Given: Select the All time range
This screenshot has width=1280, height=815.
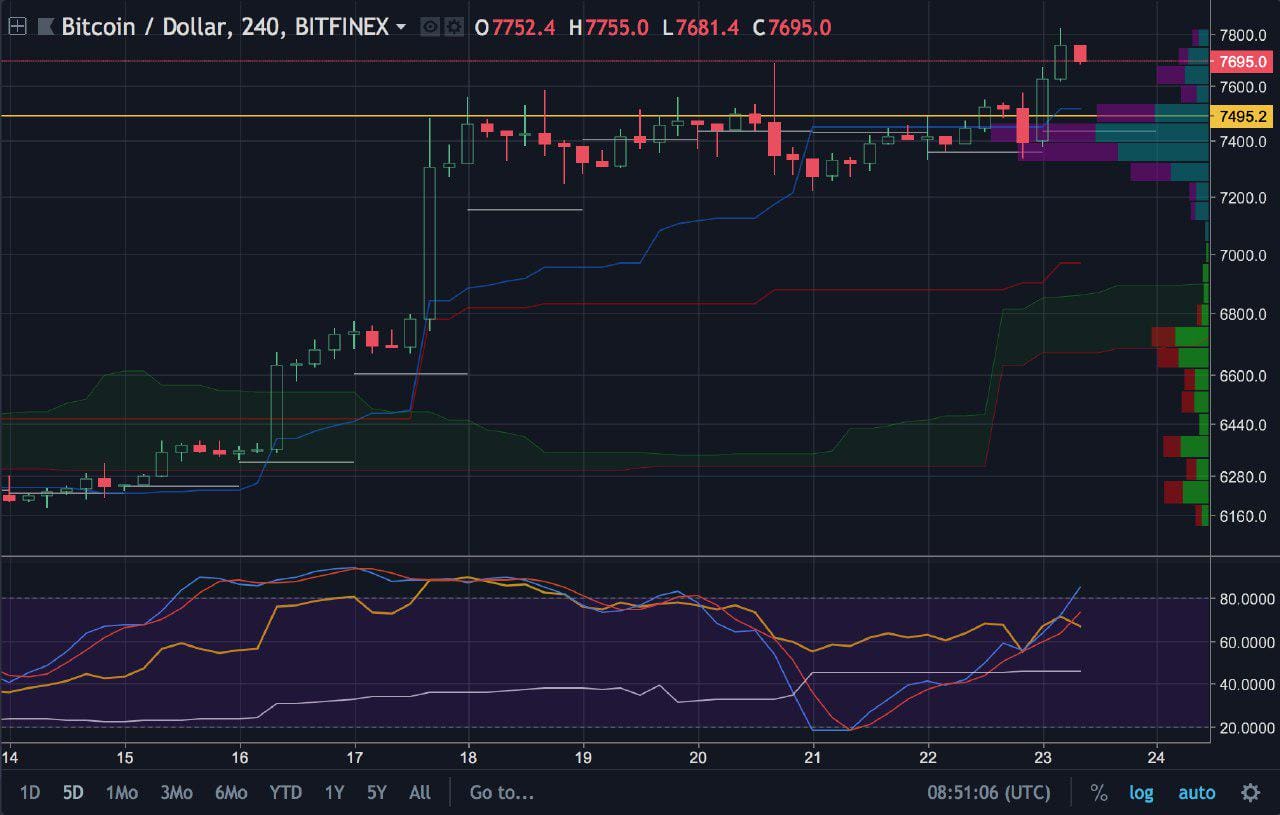Looking at the screenshot, I should click(420, 793).
